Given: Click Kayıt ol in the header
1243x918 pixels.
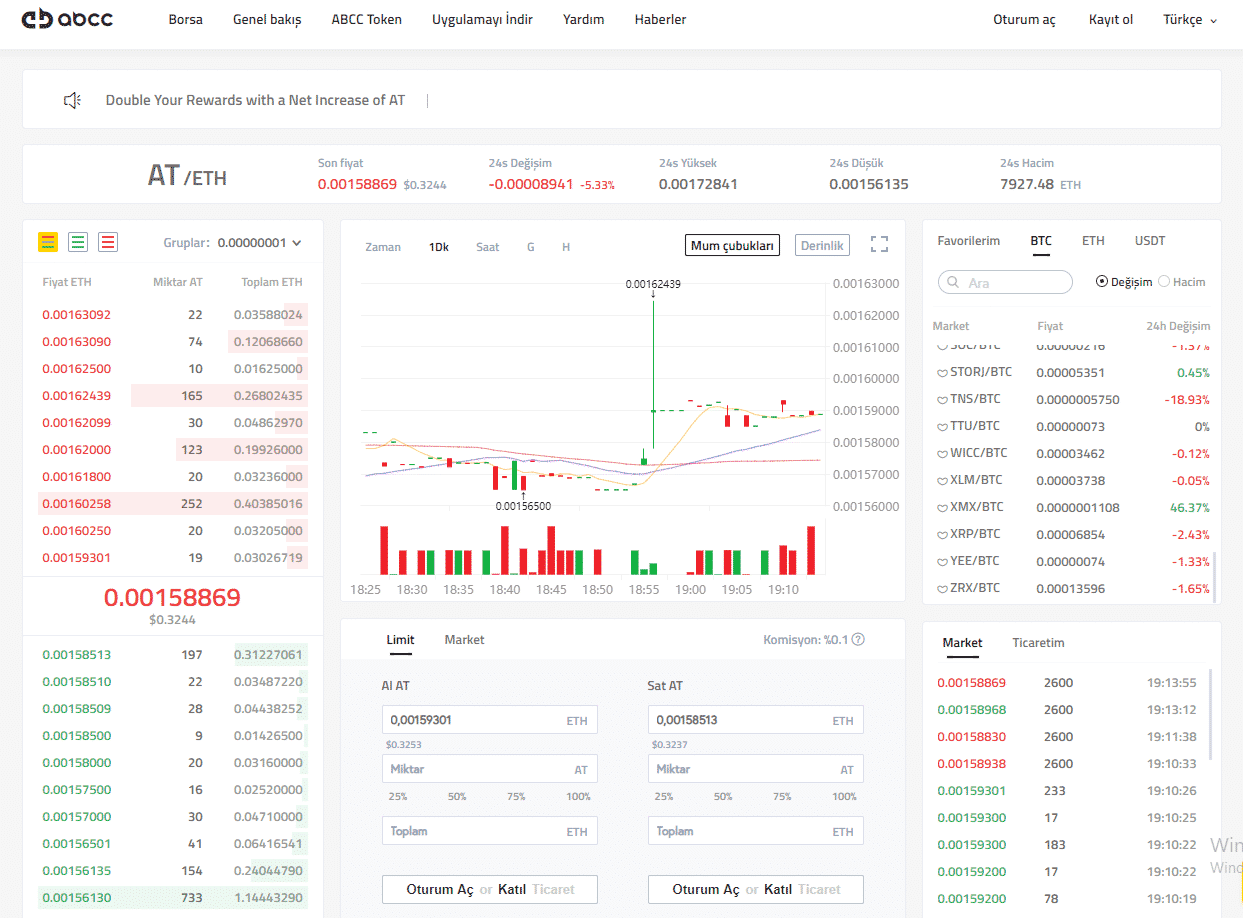Looking at the screenshot, I should coord(1111,20).
